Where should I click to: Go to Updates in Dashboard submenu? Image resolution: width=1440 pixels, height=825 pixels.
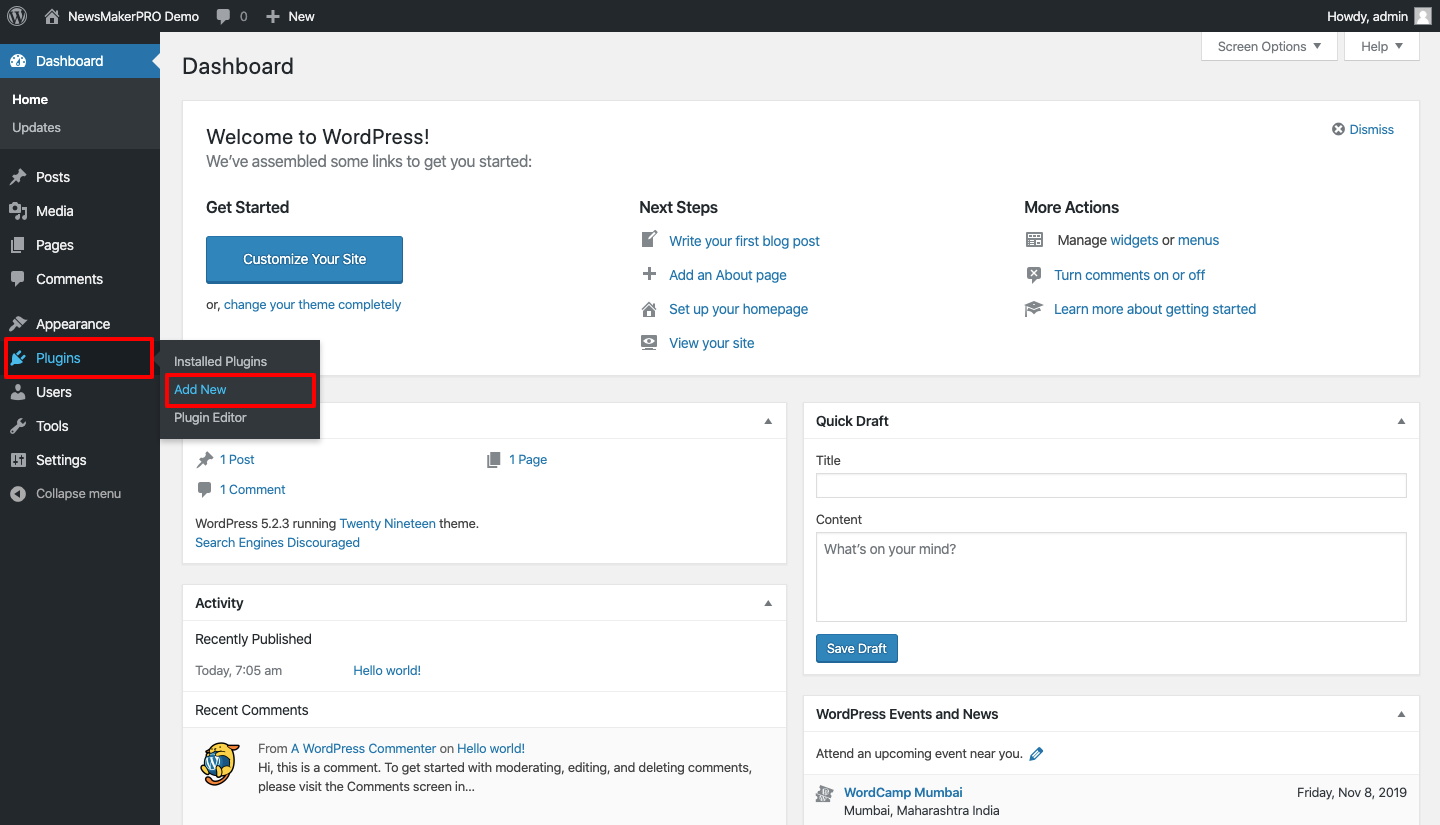coord(36,127)
